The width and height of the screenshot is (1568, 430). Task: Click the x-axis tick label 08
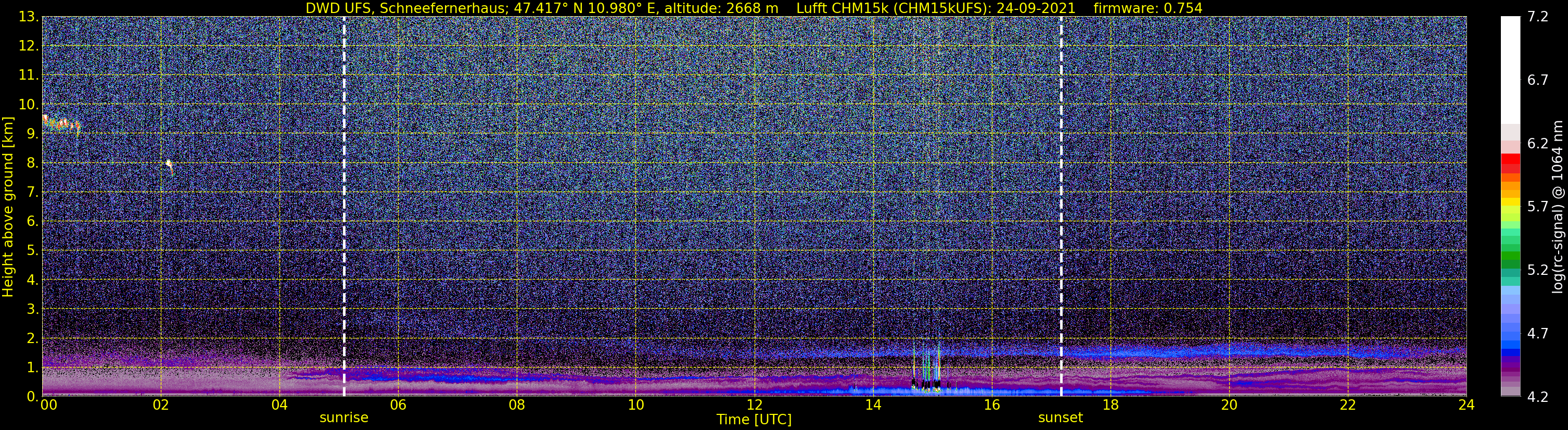[x=517, y=405]
